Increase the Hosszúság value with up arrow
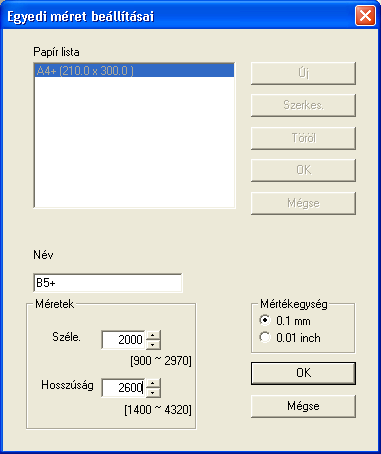The image size is (381, 454). point(153,383)
